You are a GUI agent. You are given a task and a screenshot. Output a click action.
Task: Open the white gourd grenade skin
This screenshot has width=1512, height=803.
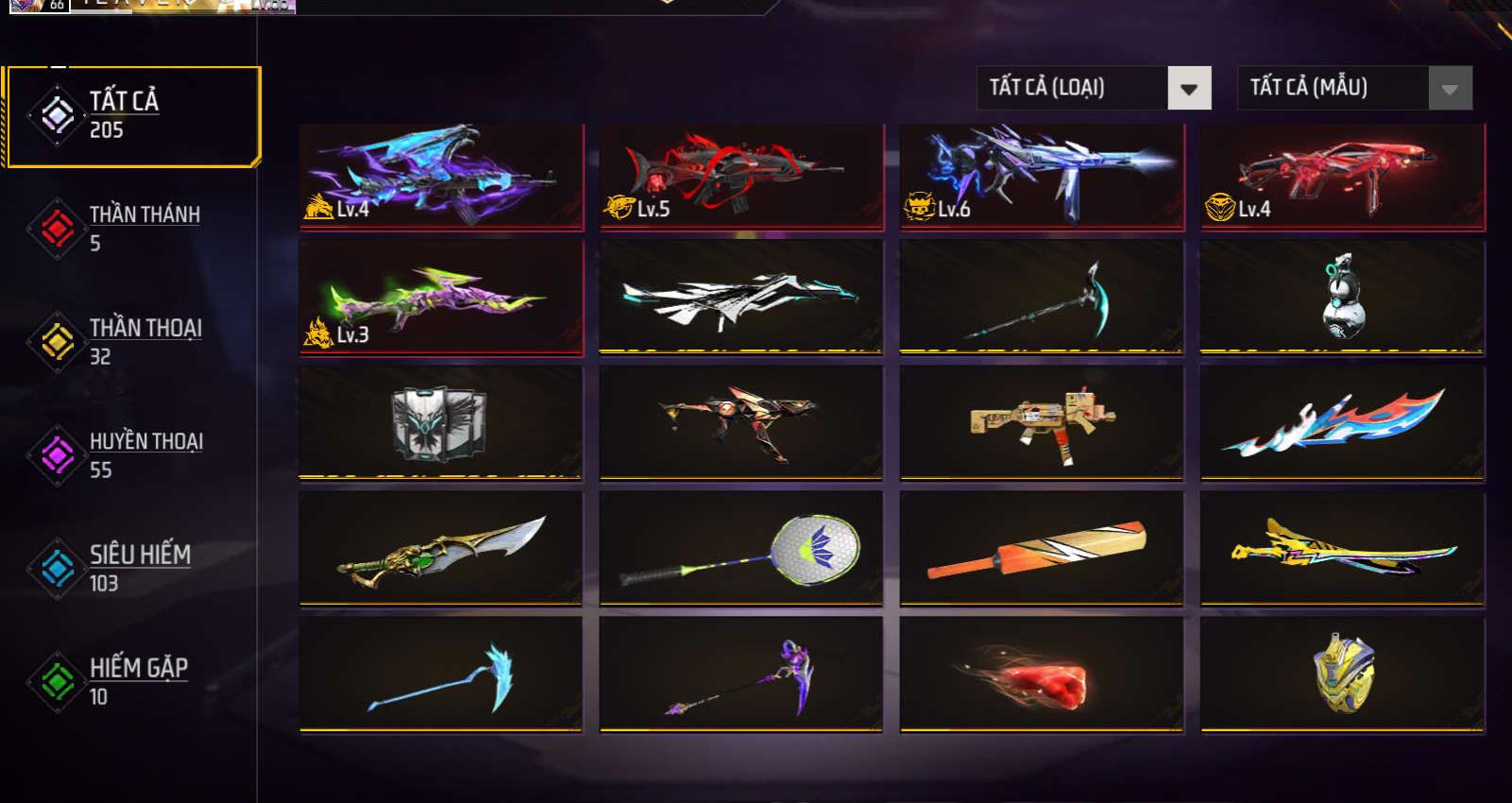tap(1342, 297)
